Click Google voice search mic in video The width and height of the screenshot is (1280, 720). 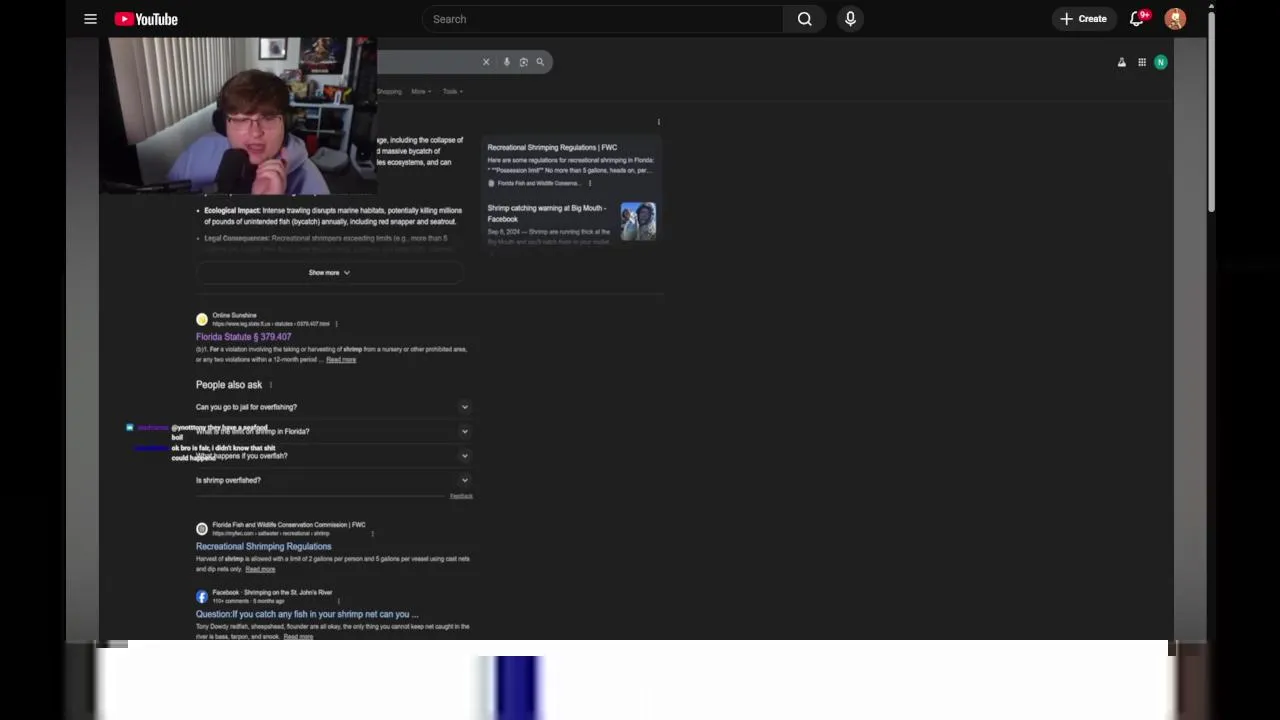coord(507,62)
